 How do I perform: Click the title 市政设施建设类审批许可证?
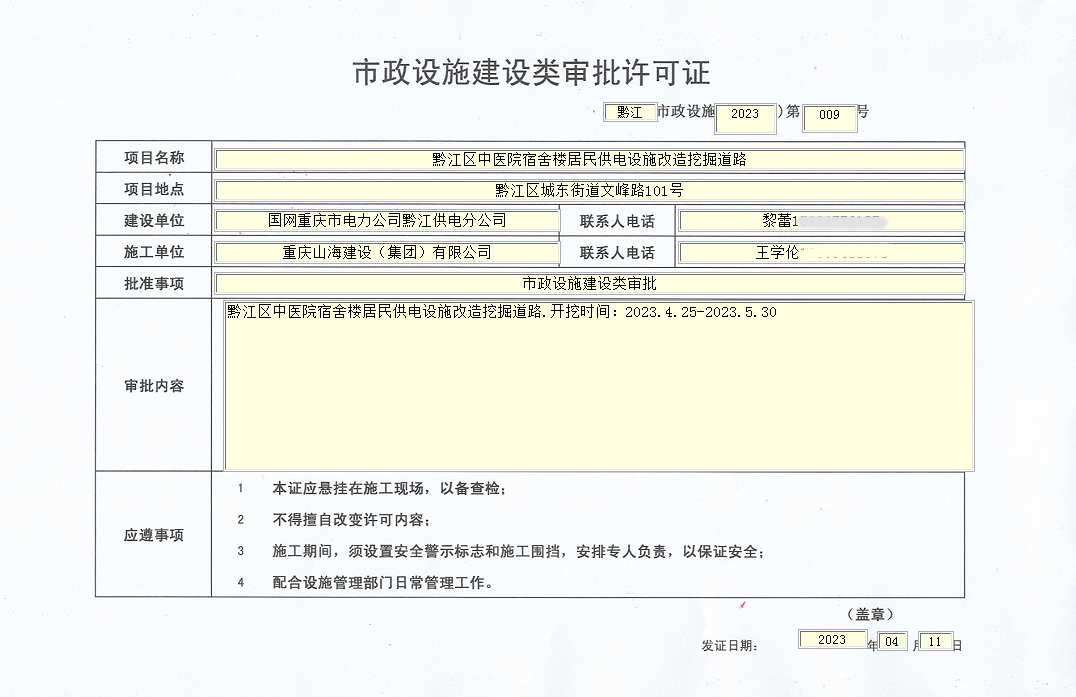(x=532, y=73)
